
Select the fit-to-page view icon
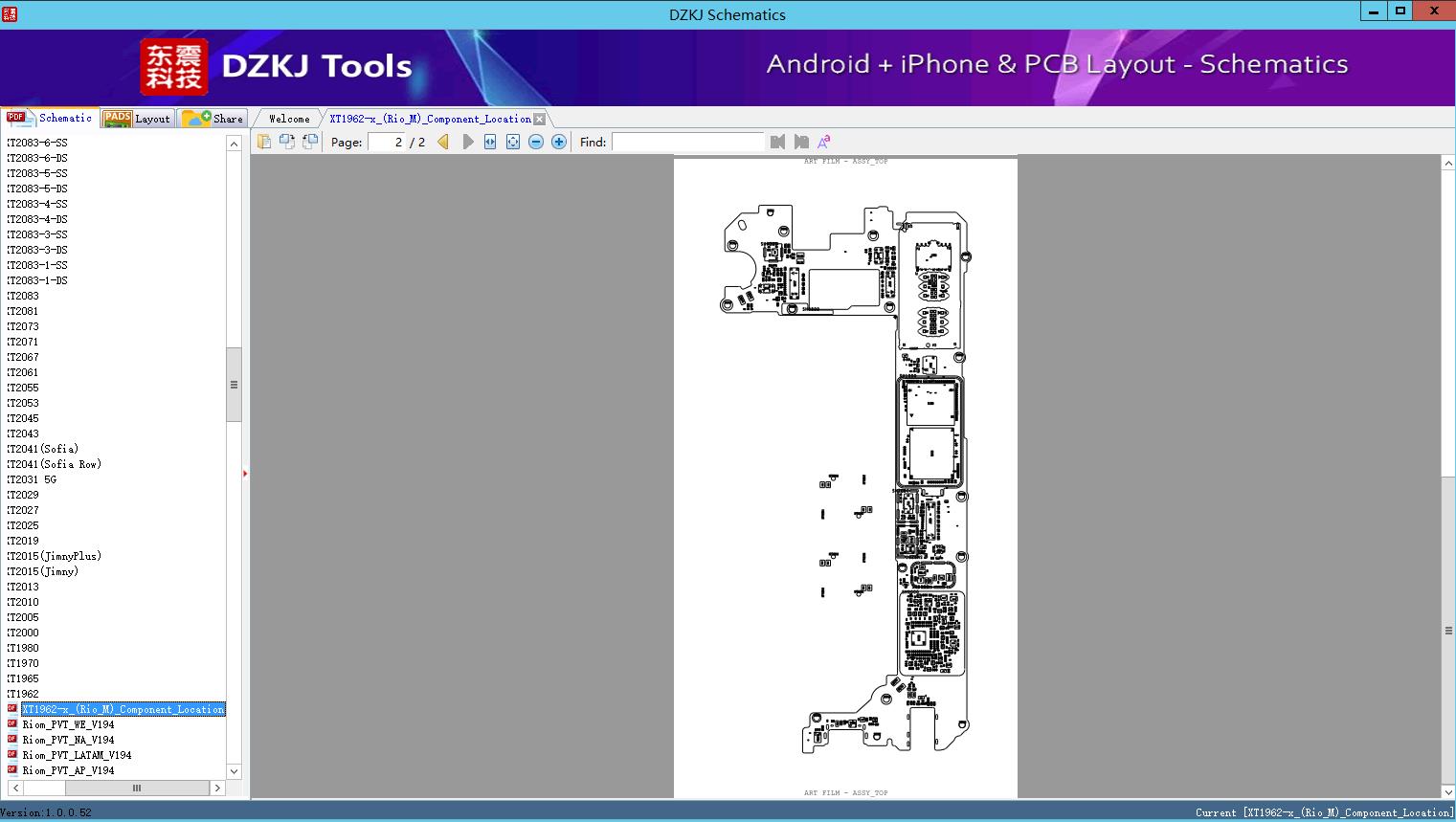(x=512, y=142)
